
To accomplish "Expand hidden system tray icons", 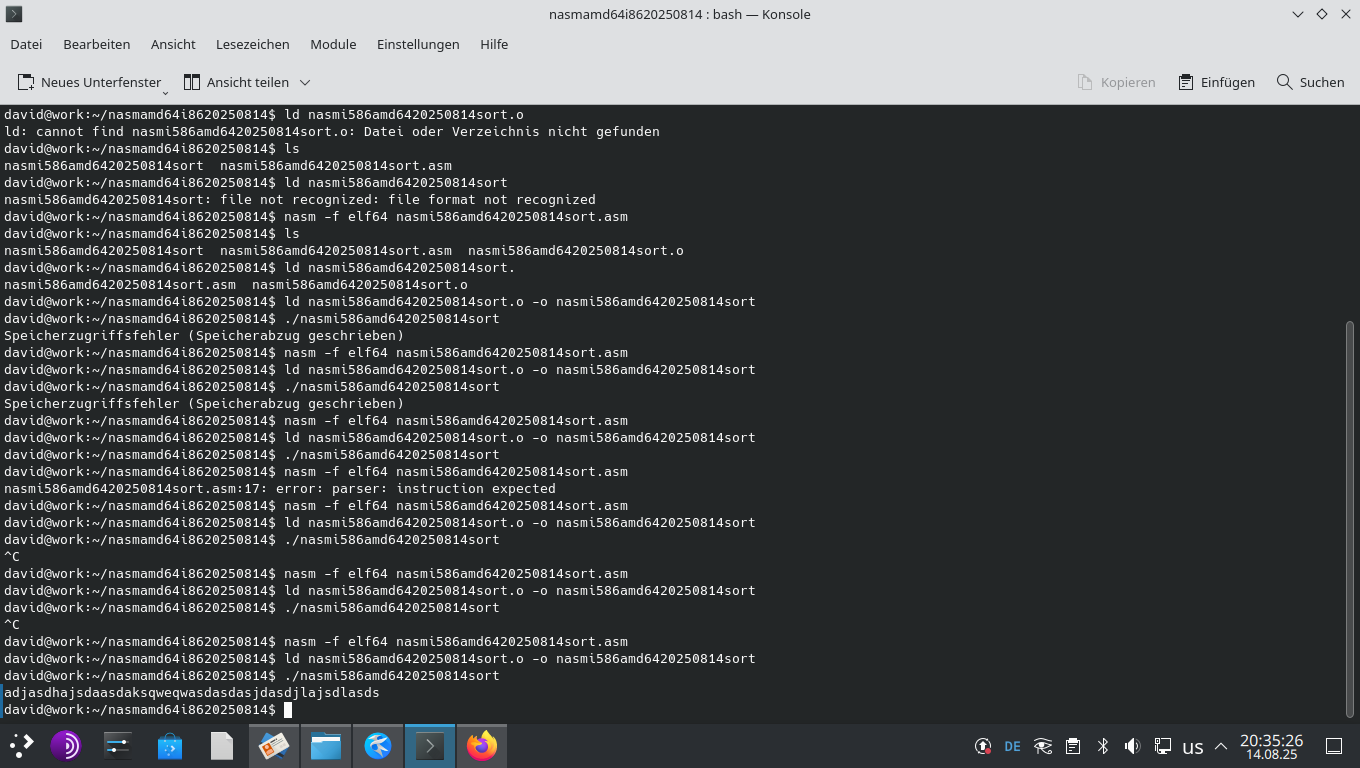I will coord(1221,746).
